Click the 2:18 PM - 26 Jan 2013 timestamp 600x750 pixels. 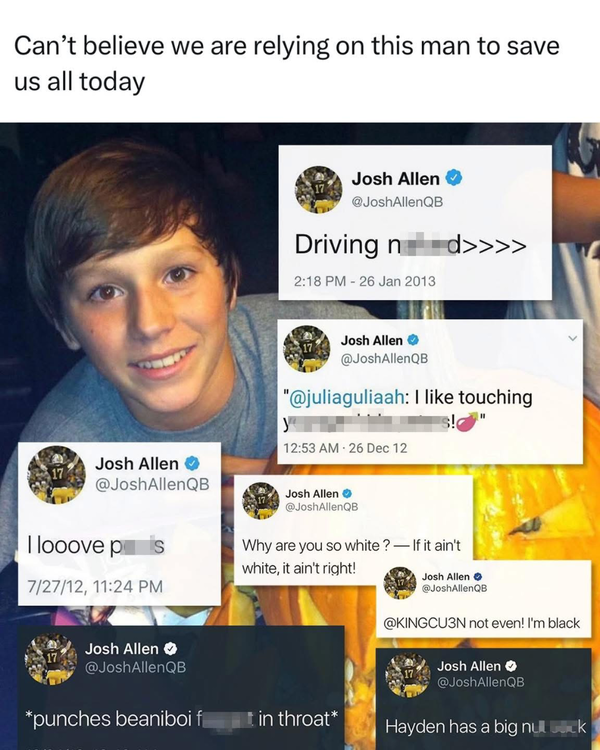(x=365, y=281)
